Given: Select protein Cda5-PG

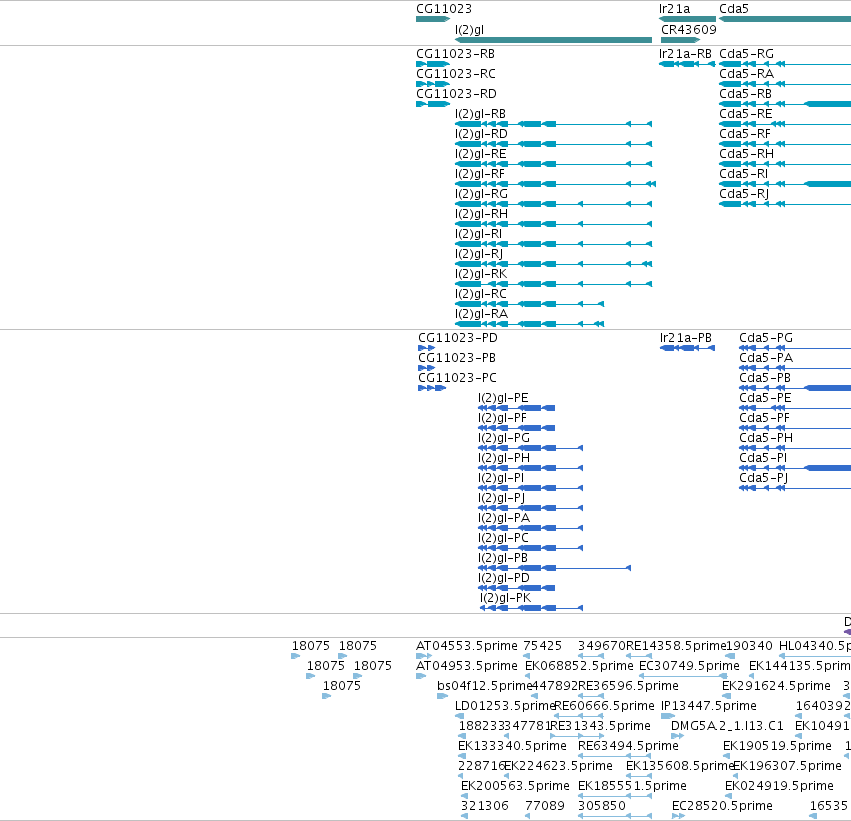Looking at the screenshot, I should (795, 348).
